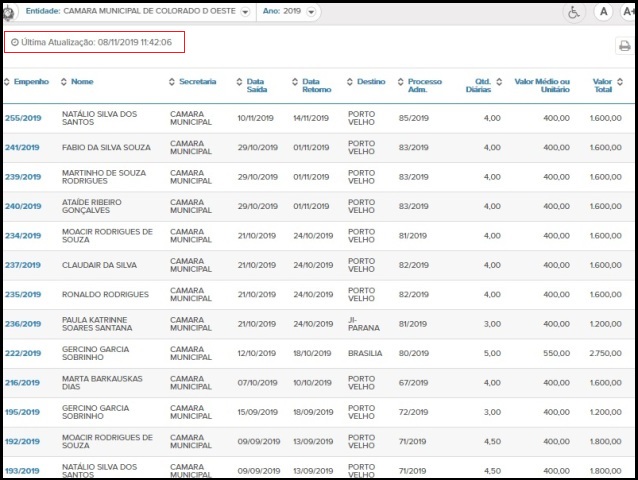Click the increase font size A+ button

coord(628,12)
